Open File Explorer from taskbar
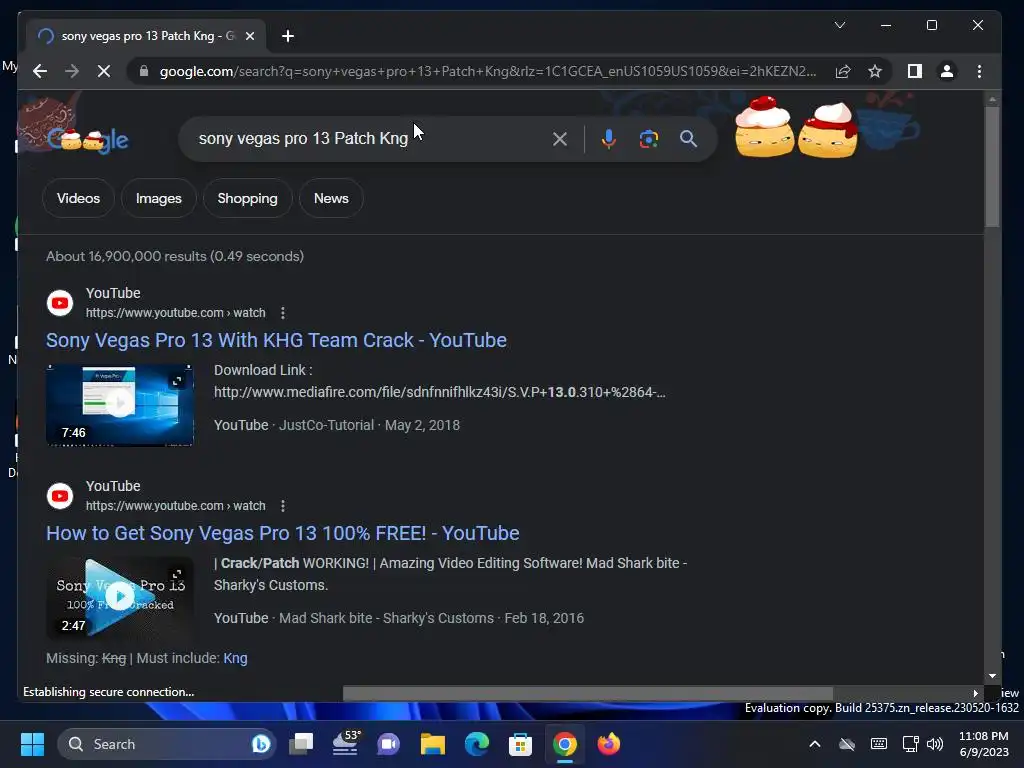This screenshot has width=1024, height=768. [x=432, y=744]
